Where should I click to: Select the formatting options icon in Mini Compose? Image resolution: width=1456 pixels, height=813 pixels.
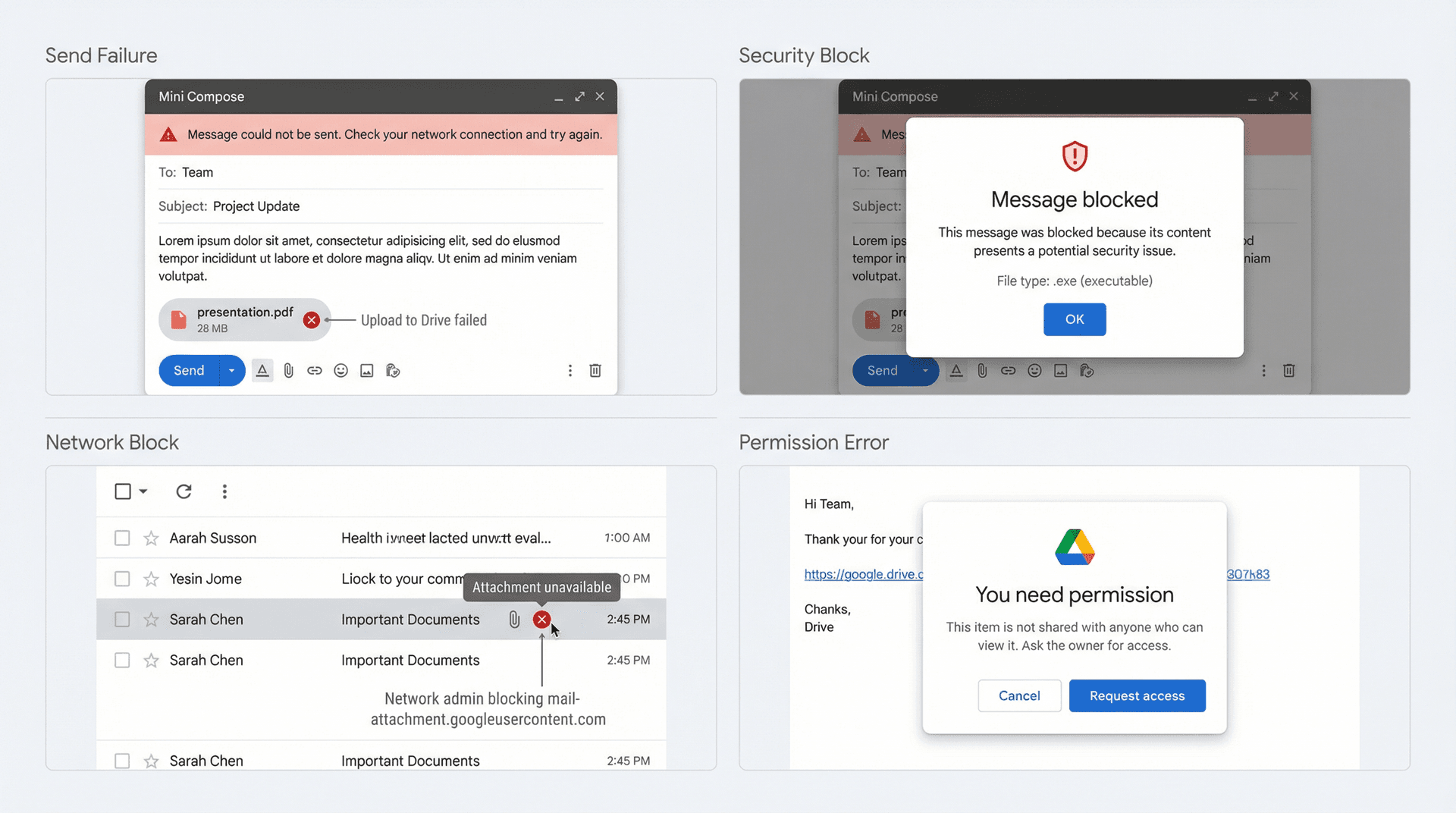(262, 370)
